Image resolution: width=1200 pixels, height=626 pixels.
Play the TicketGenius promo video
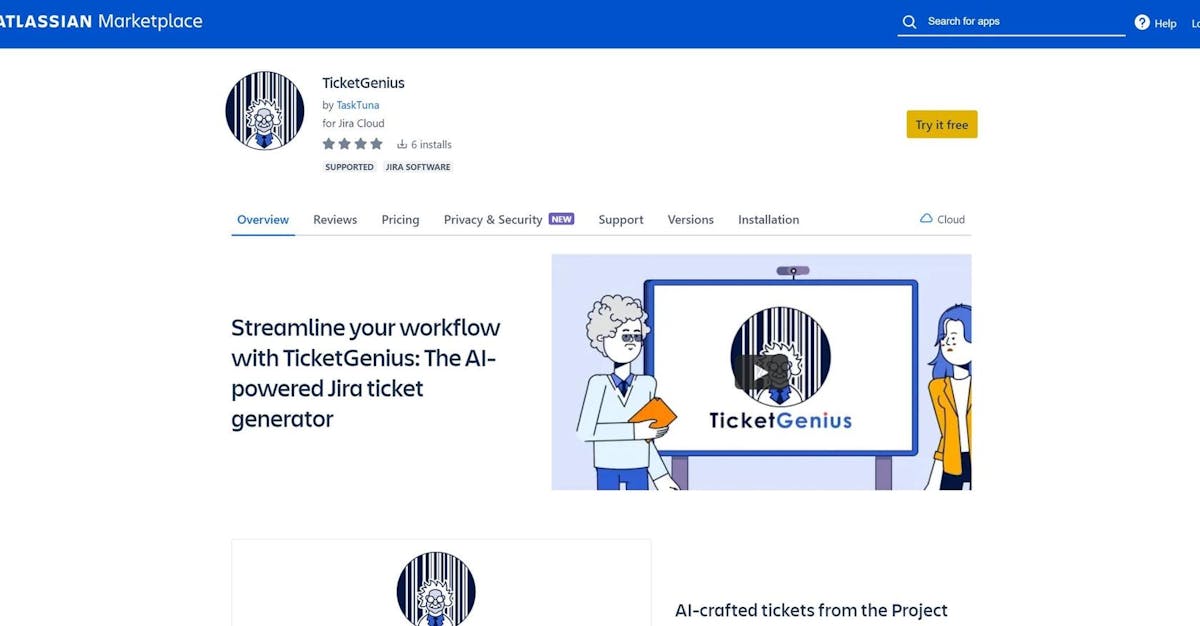coord(761,372)
